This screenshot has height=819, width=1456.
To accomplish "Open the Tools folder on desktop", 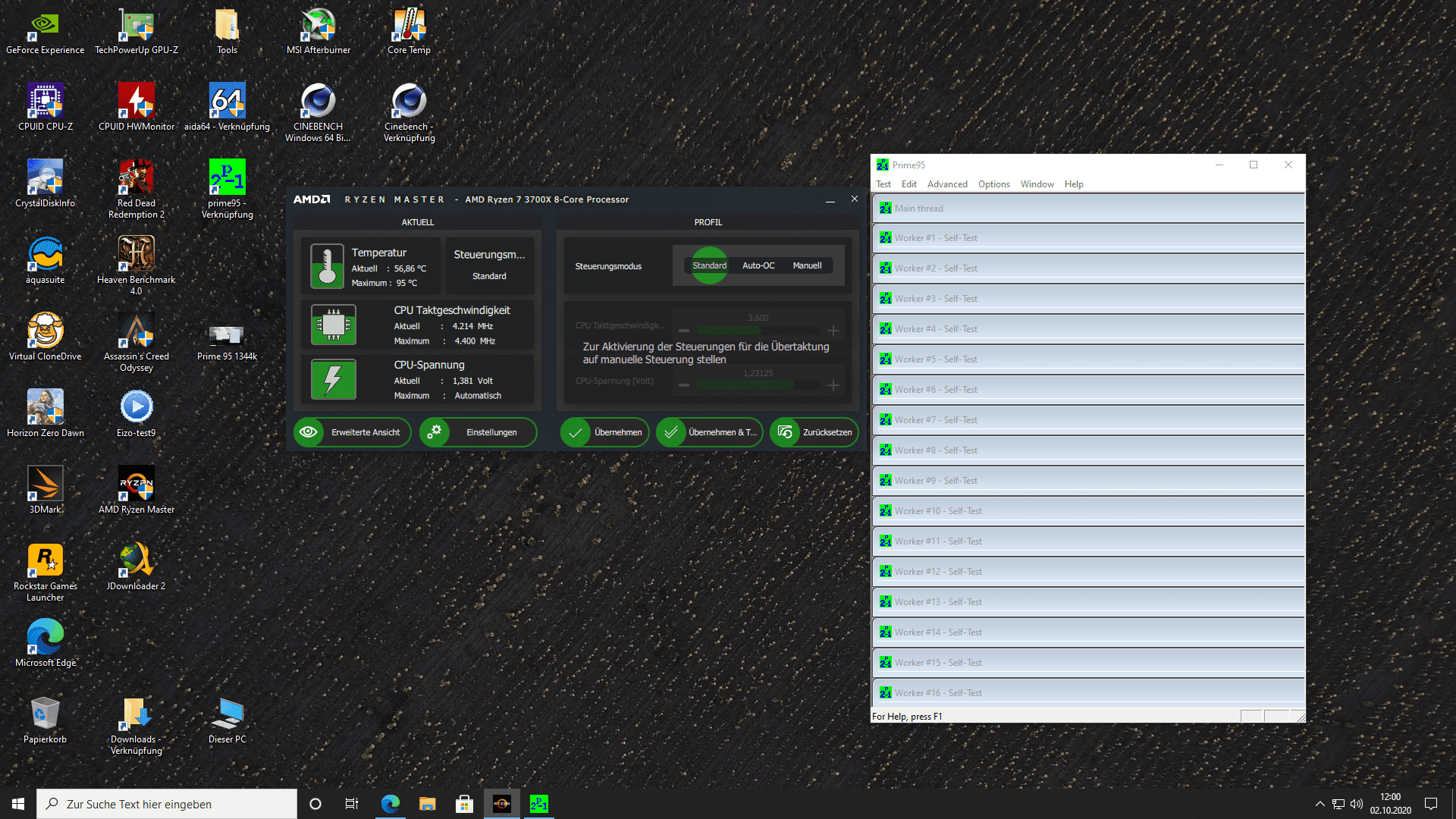I will [227, 32].
